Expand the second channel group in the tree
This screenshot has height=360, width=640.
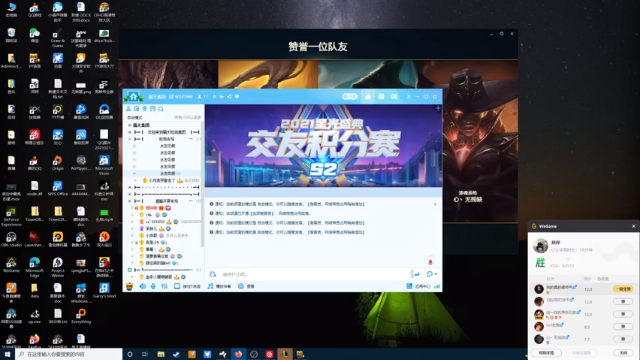click(x=130, y=132)
